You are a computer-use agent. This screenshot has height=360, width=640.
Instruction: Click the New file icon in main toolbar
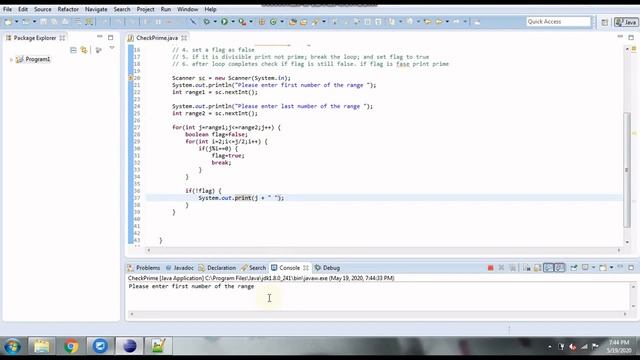pos(8,22)
